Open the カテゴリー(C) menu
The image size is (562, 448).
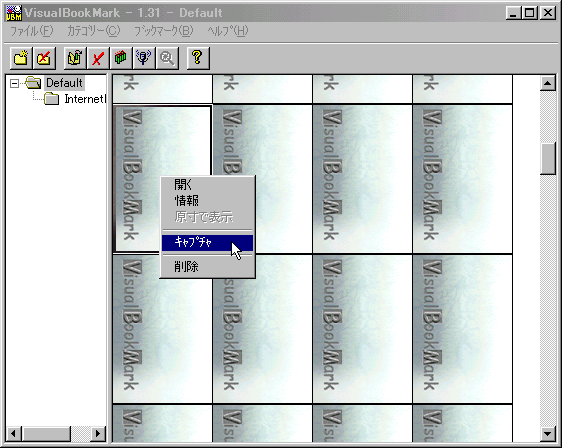(x=94, y=31)
